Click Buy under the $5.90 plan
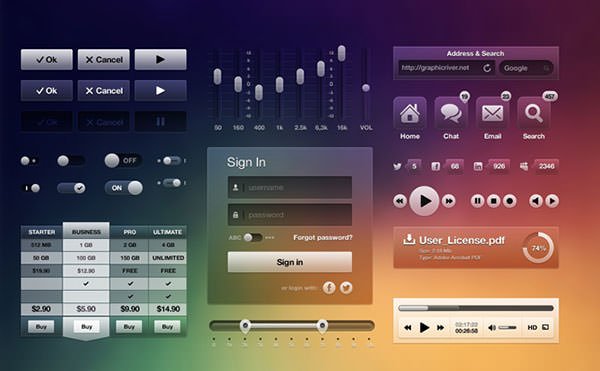Screen dimensions: 600x371 86,327
